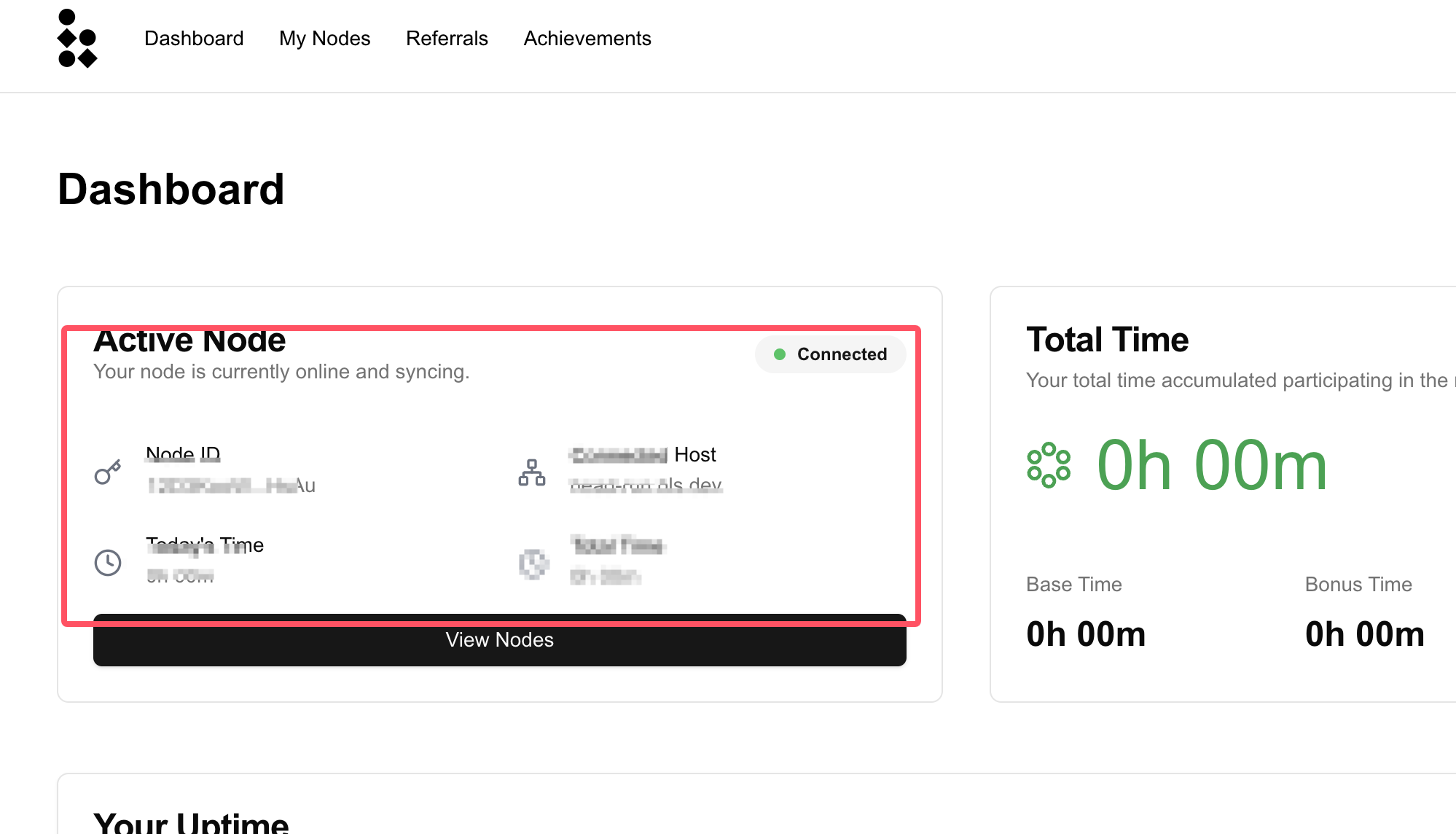Click the Total Time card heading

click(x=1107, y=340)
